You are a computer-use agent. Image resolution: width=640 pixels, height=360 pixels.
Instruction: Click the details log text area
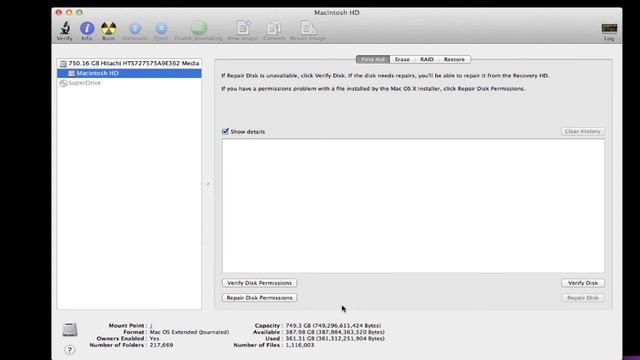[x=413, y=206]
